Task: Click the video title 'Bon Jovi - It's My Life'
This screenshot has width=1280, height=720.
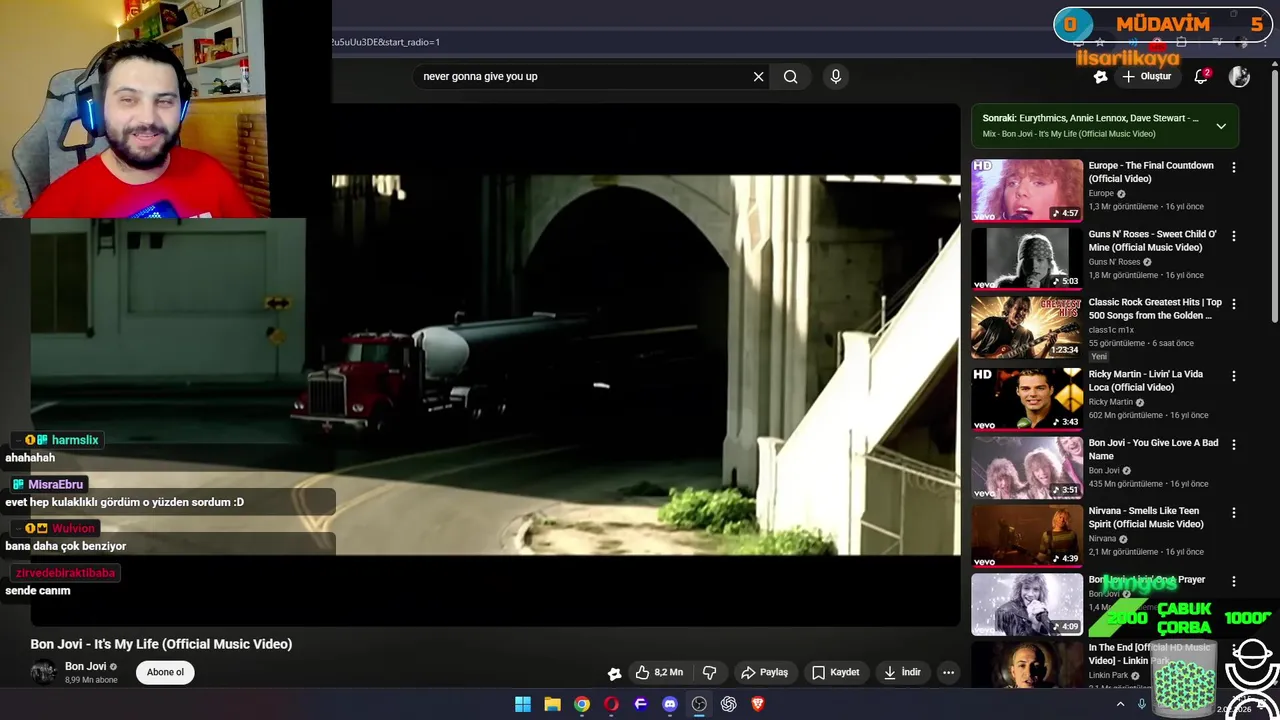Action: pos(161,644)
